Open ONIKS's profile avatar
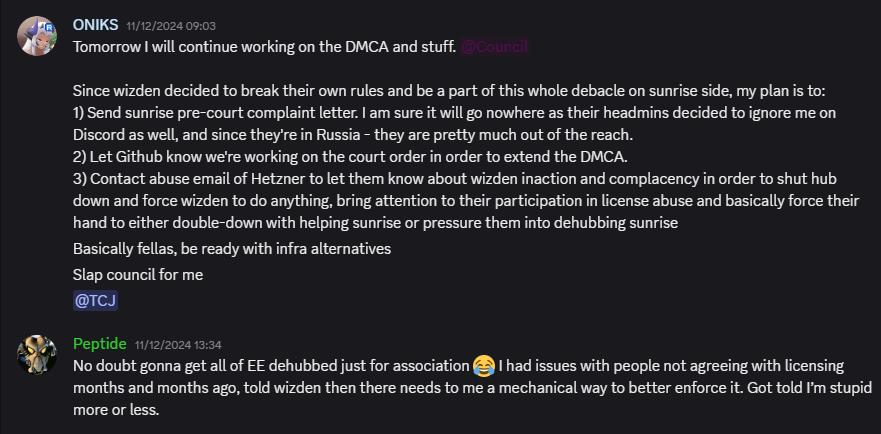 (37, 36)
